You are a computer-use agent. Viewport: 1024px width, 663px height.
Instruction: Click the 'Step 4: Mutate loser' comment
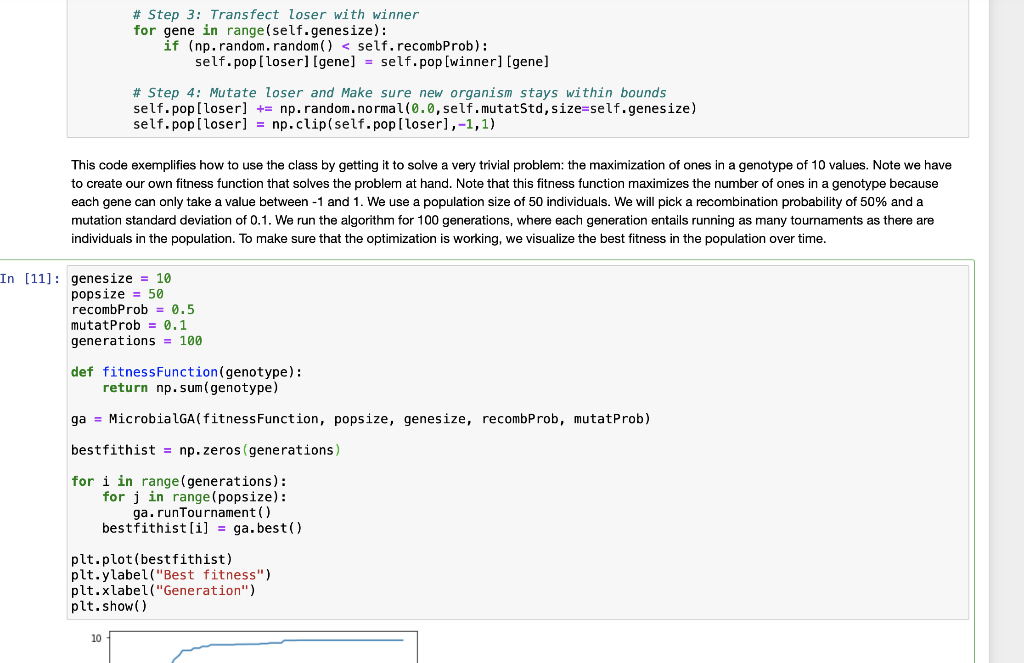[x=400, y=93]
